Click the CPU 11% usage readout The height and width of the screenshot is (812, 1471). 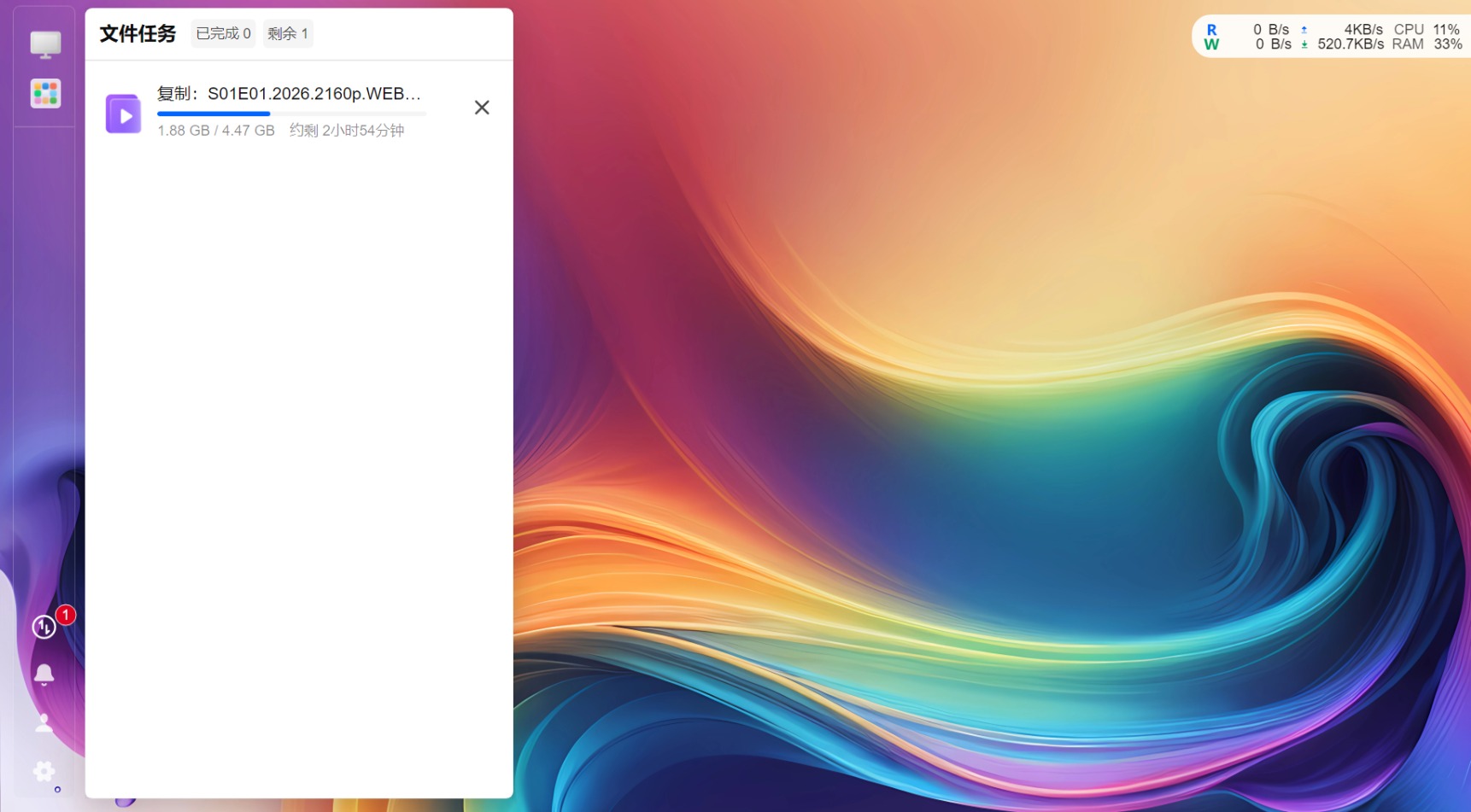pos(1427,30)
